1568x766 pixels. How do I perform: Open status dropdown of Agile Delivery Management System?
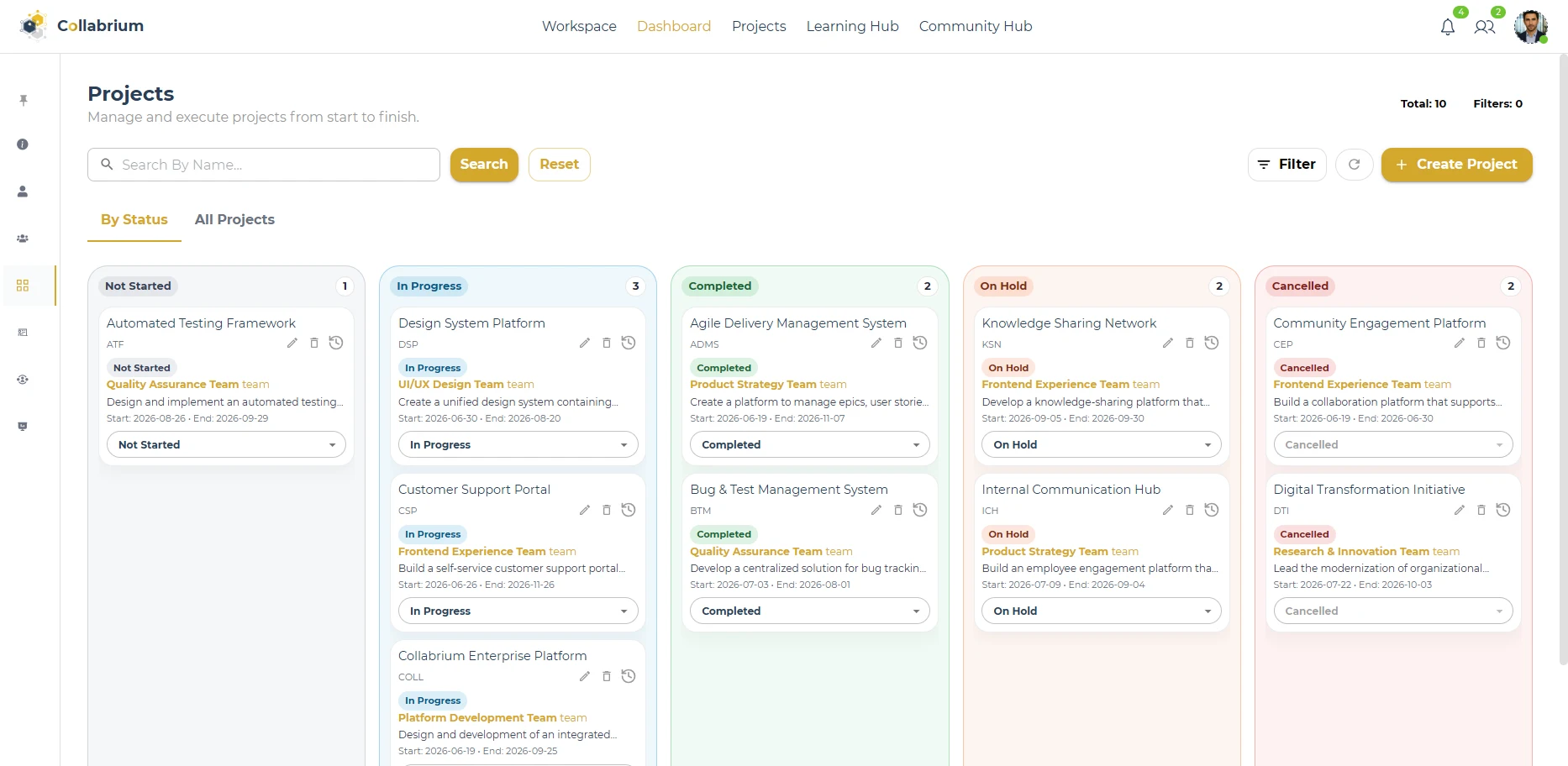click(x=809, y=444)
